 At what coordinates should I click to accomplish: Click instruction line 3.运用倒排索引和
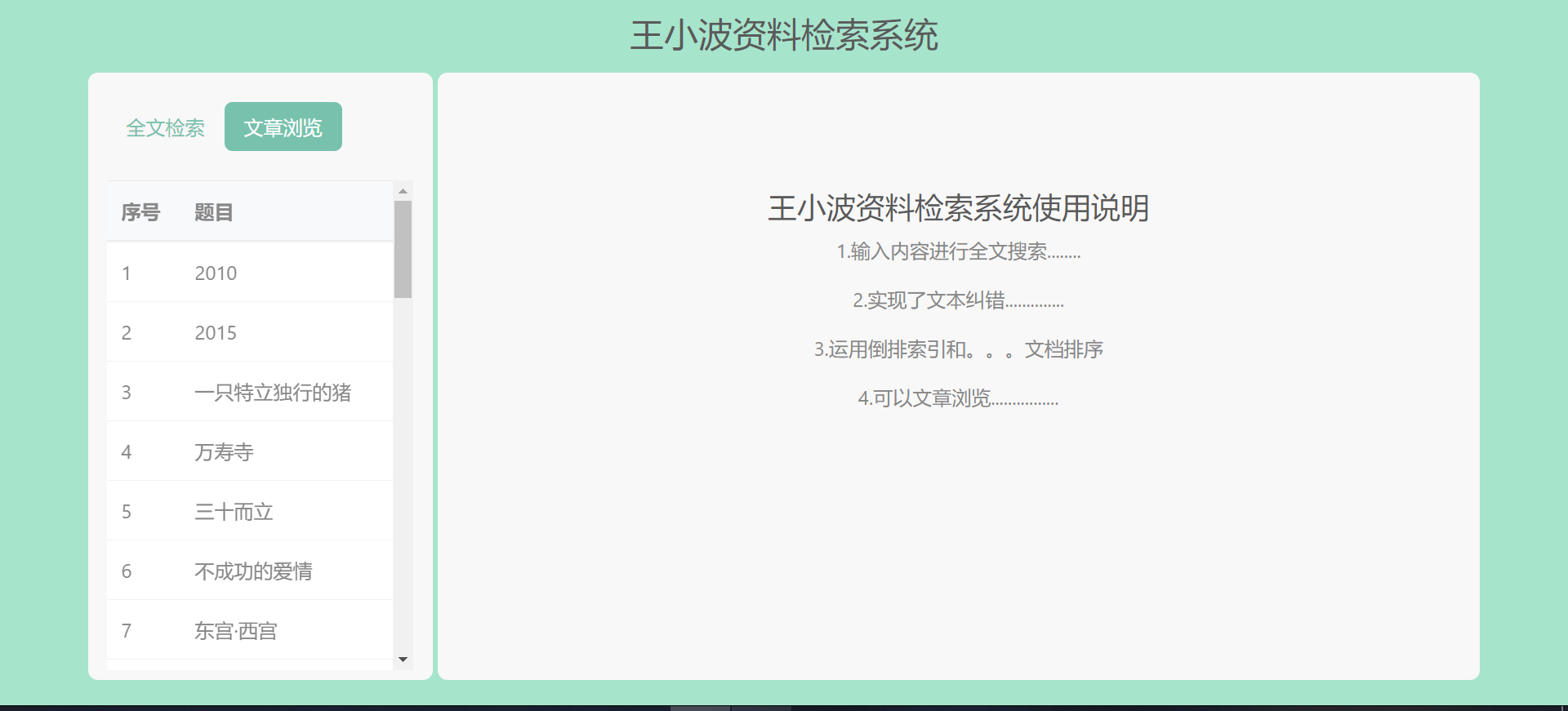point(959,349)
